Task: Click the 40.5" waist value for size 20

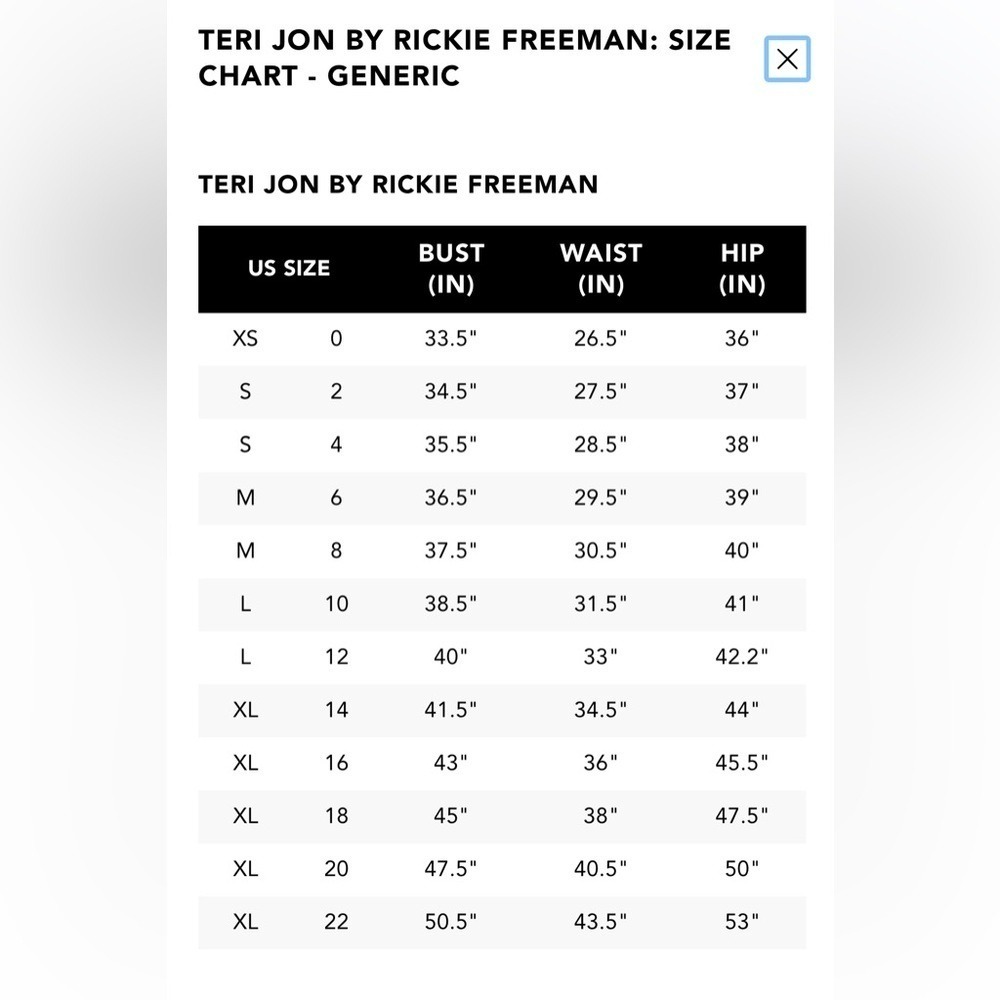Action: (600, 869)
